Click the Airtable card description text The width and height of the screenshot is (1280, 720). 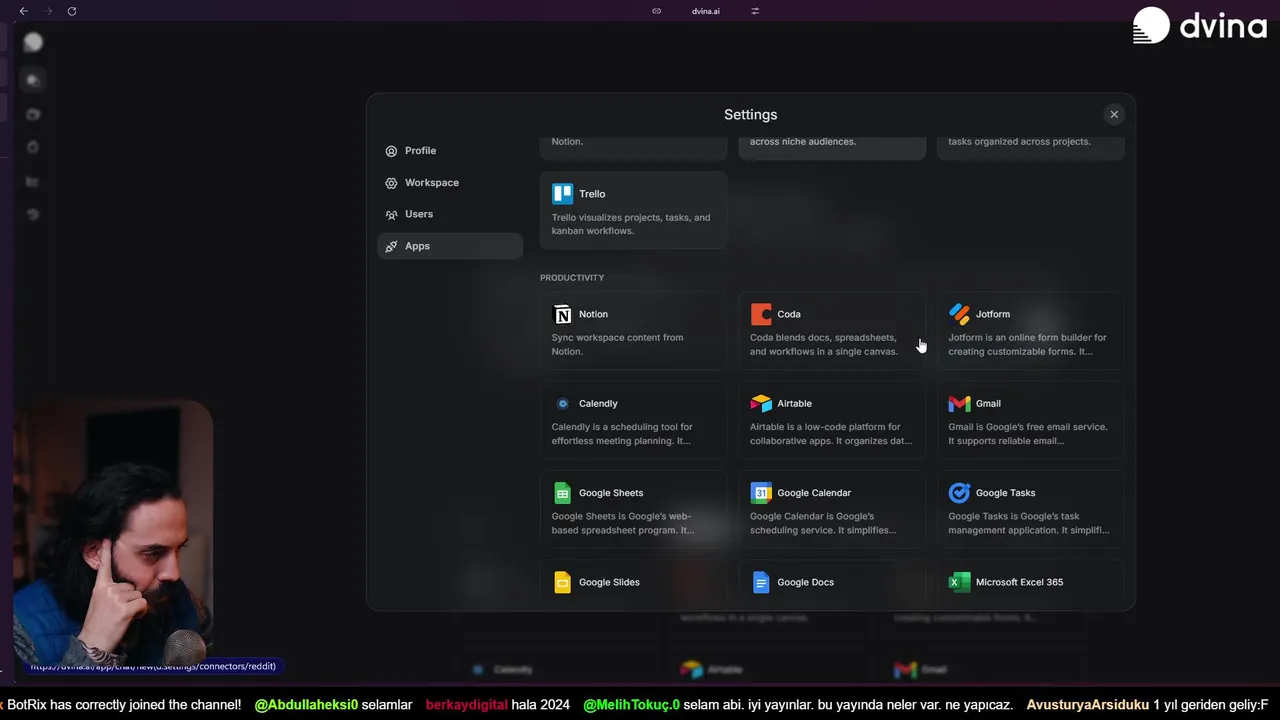tap(830, 433)
